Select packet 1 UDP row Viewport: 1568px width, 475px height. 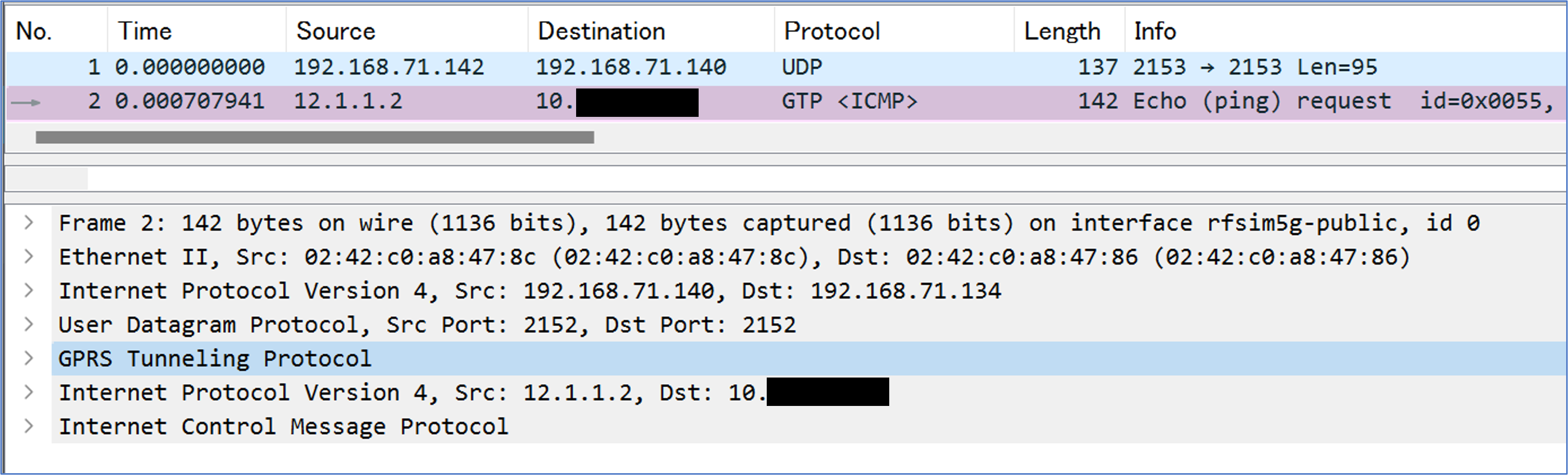coord(785,68)
